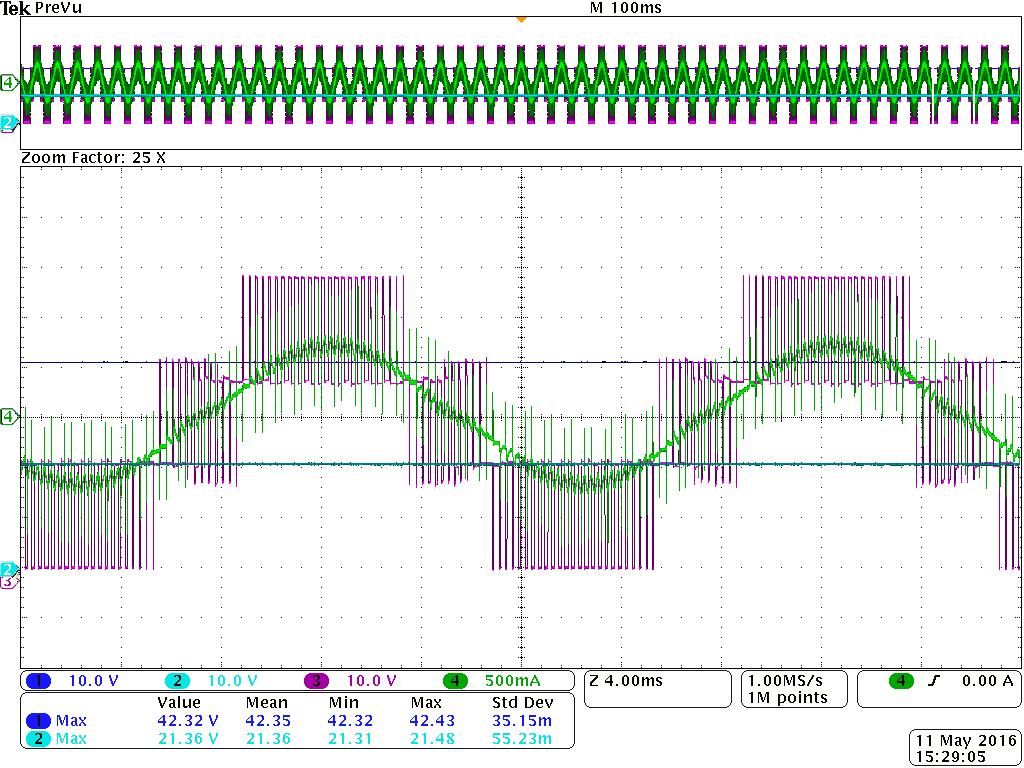Click channel 1 scale 10.0 V

pos(93,681)
